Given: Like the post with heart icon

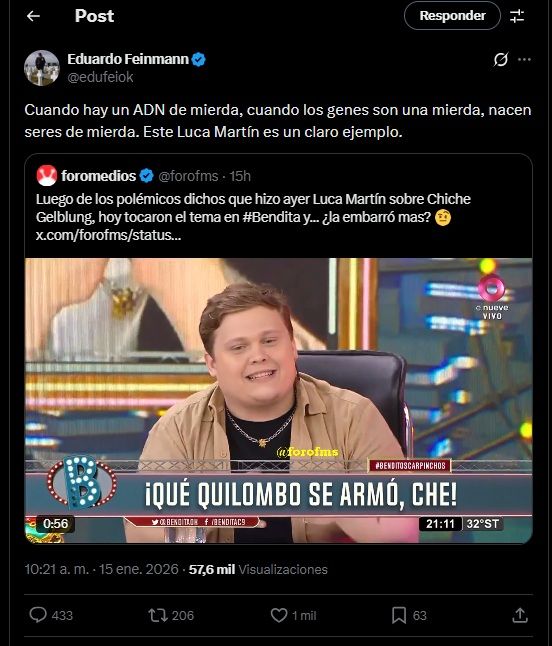Looking at the screenshot, I should (279, 615).
